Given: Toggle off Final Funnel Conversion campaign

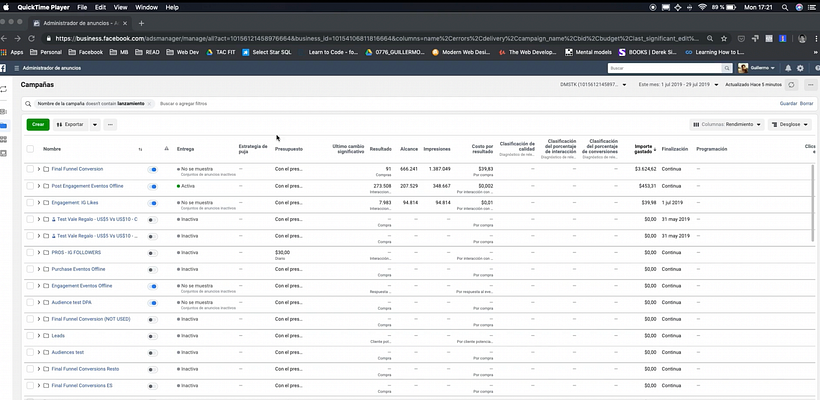Looking at the screenshot, I should point(153,169).
